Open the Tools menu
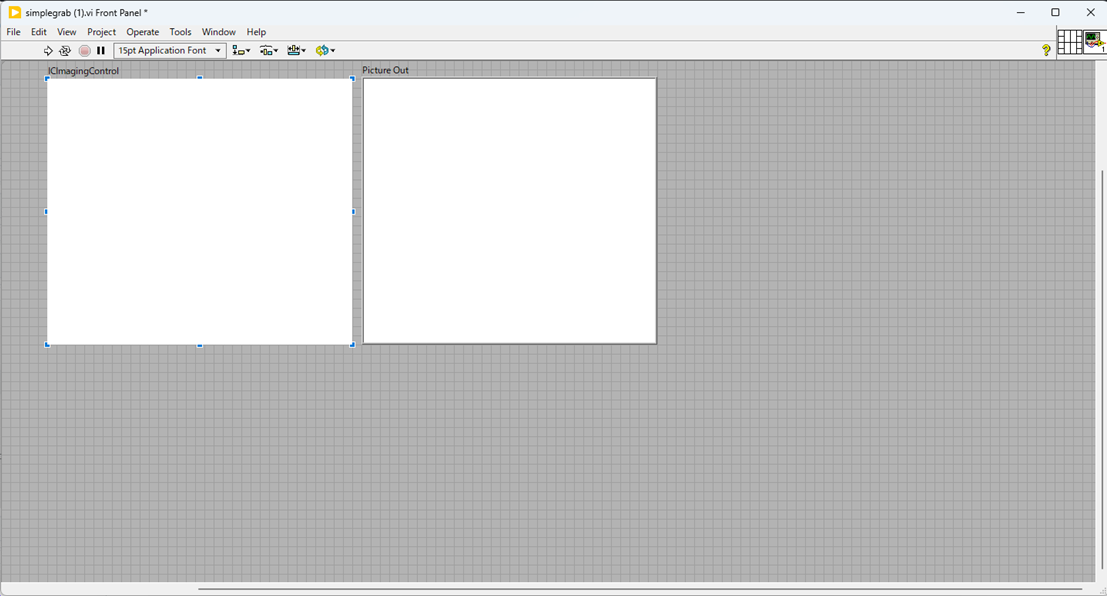 pos(180,32)
